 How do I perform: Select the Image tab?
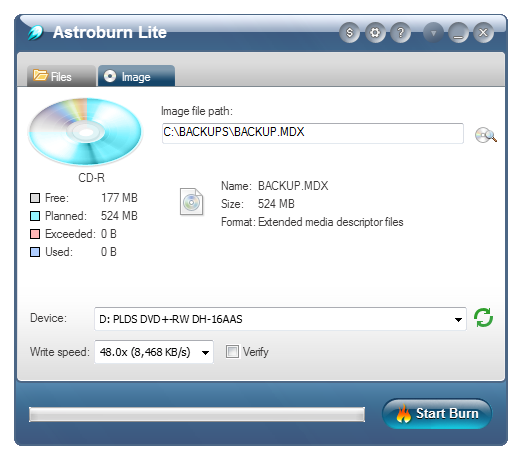coord(136,76)
